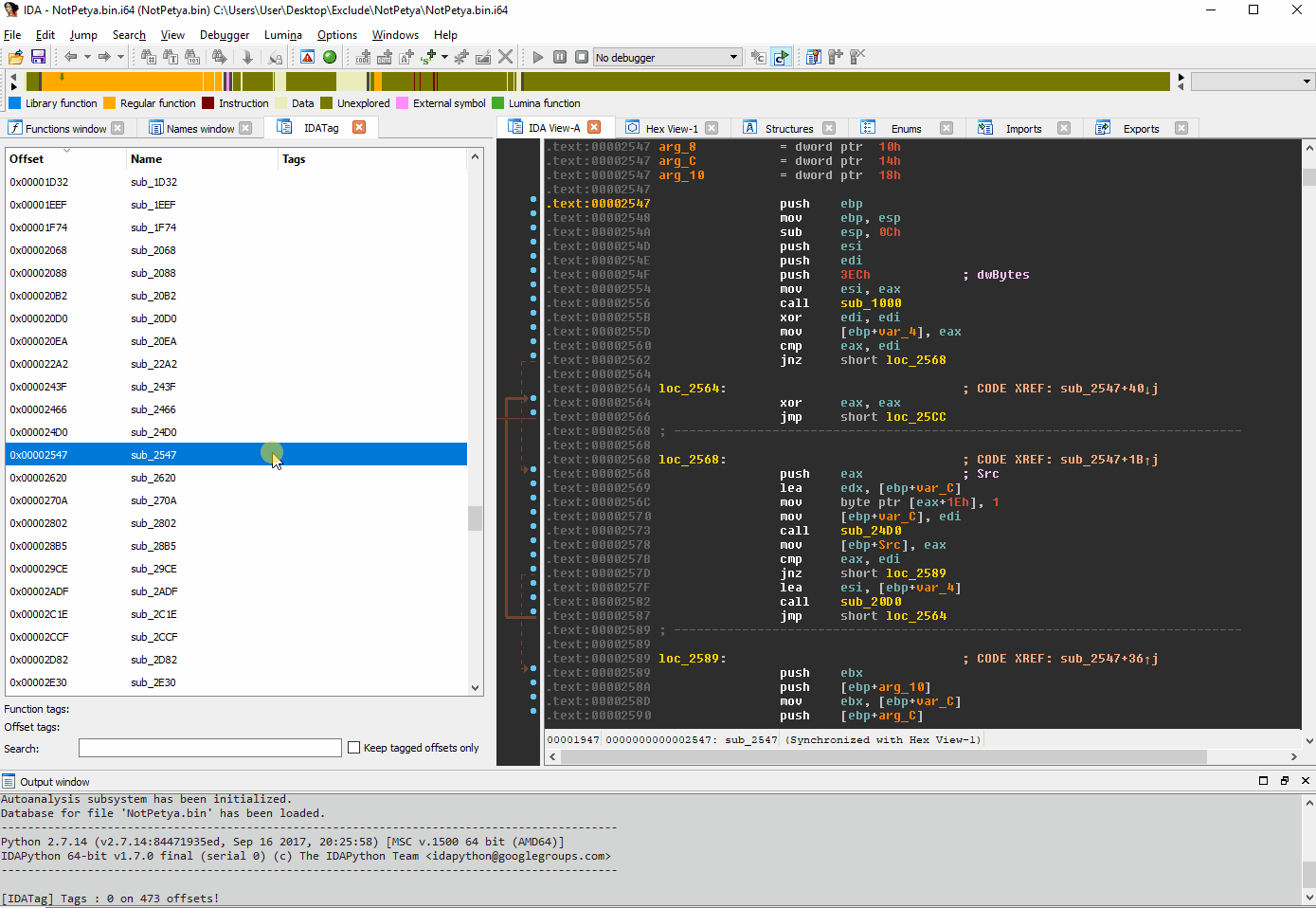The width and height of the screenshot is (1316, 908).
Task: Click the green Create structure plus icon
Action: (429, 57)
